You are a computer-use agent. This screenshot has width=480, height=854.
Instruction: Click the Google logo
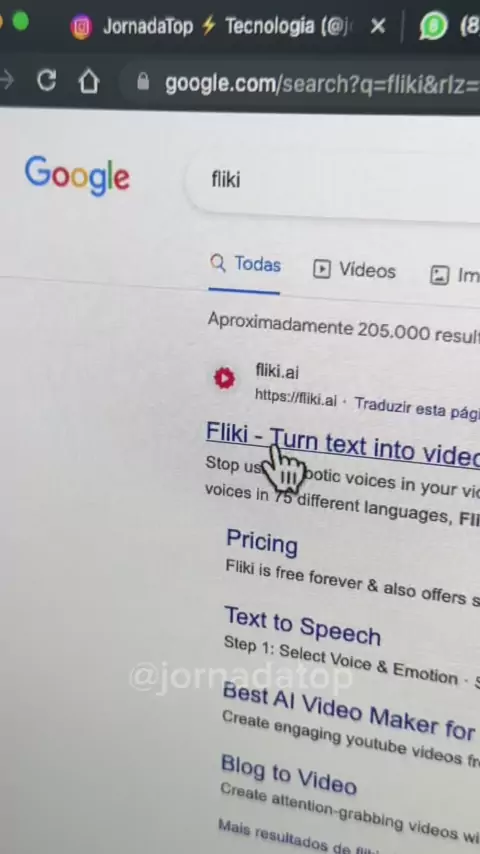tap(77, 176)
